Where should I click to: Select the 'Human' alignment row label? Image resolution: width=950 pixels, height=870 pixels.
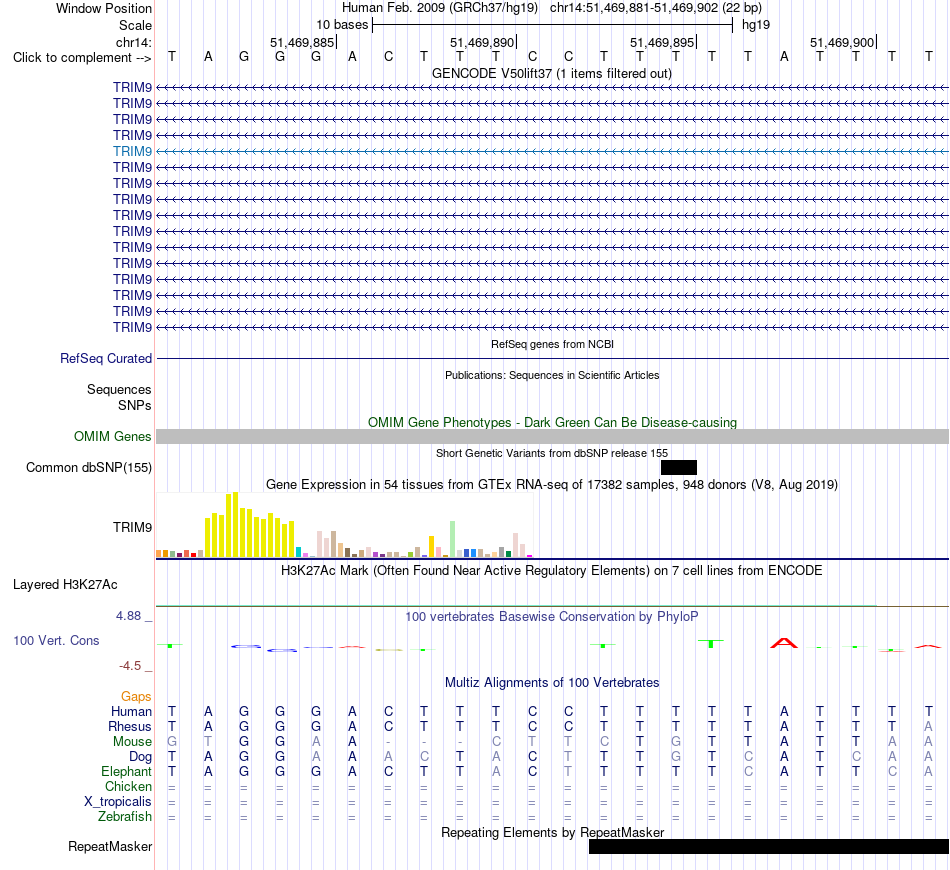131,712
